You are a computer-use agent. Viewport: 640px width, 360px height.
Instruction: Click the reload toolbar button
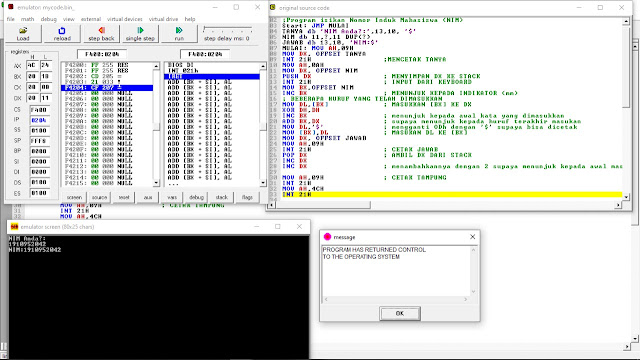click(62, 33)
